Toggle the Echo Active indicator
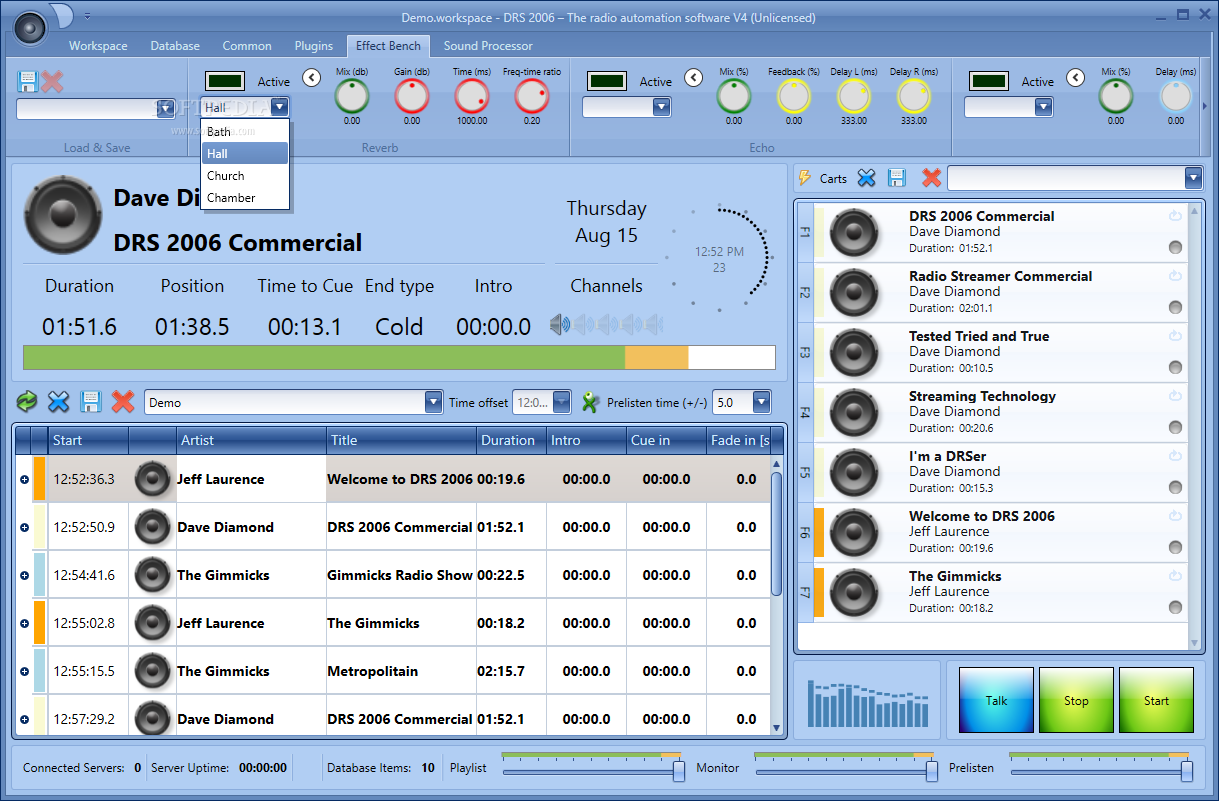The height and width of the screenshot is (801, 1219). pyautogui.click(x=607, y=81)
